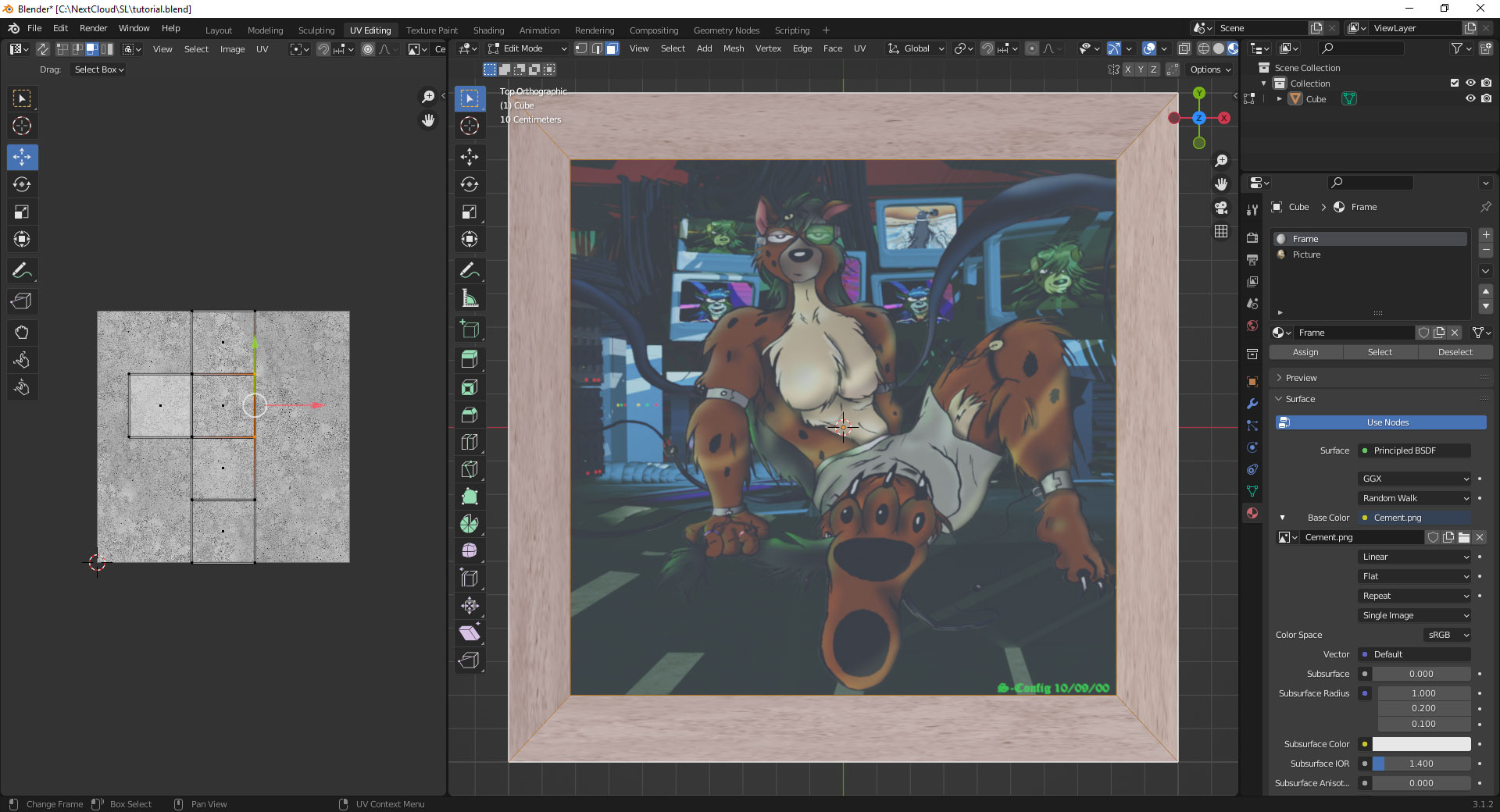This screenshot has width=1500, height=812.
Task: Open the Render menu
Action: [x=93, y=28]
